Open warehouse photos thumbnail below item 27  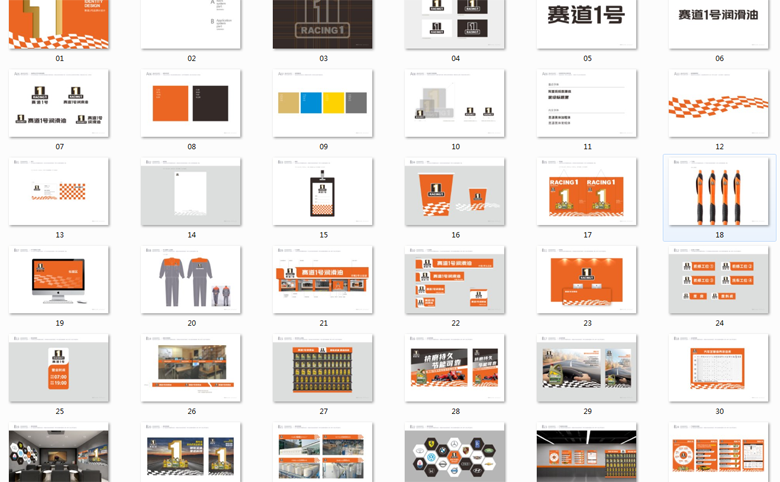323,452
